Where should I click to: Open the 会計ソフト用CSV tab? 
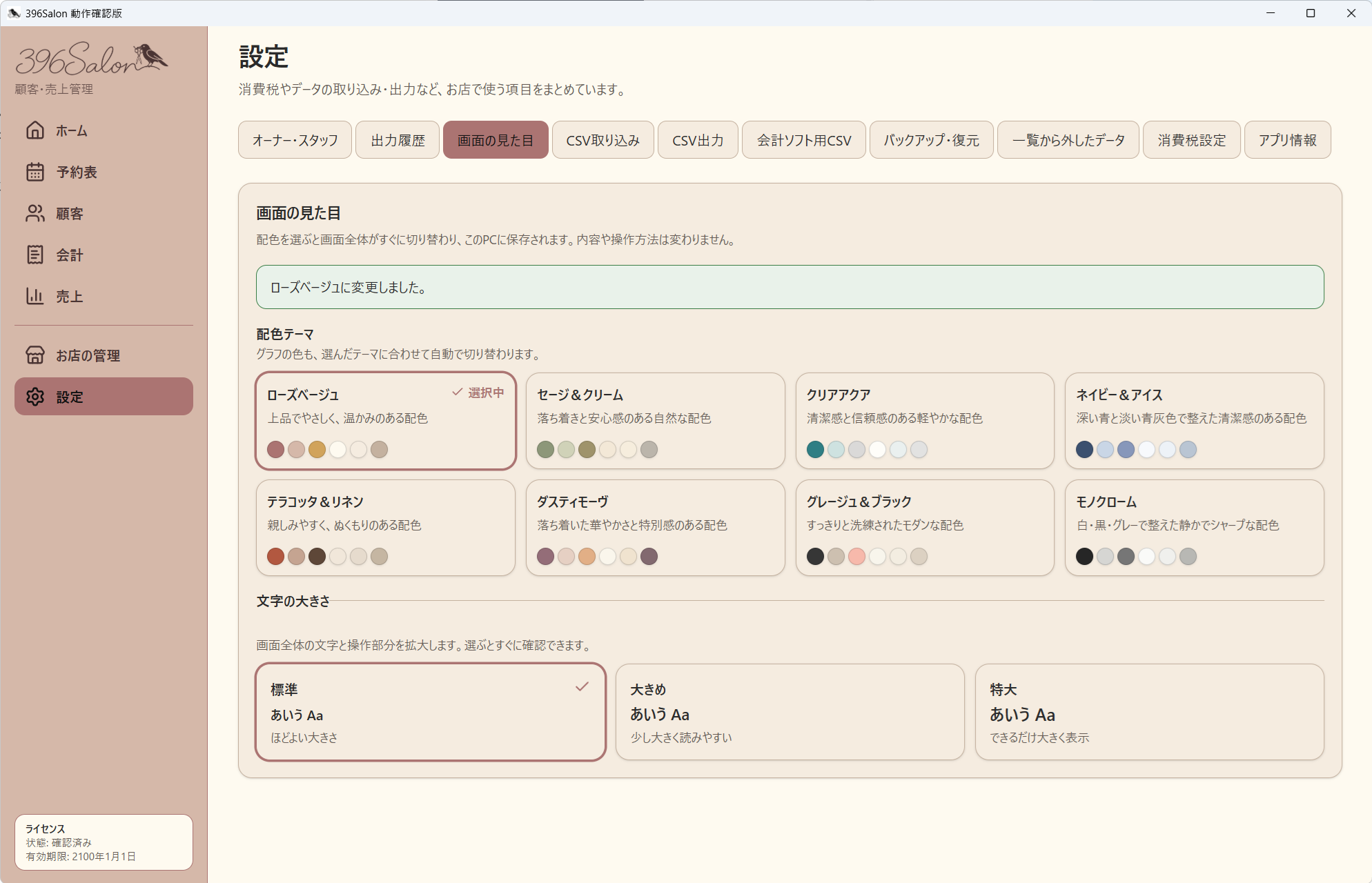[803, 140]
